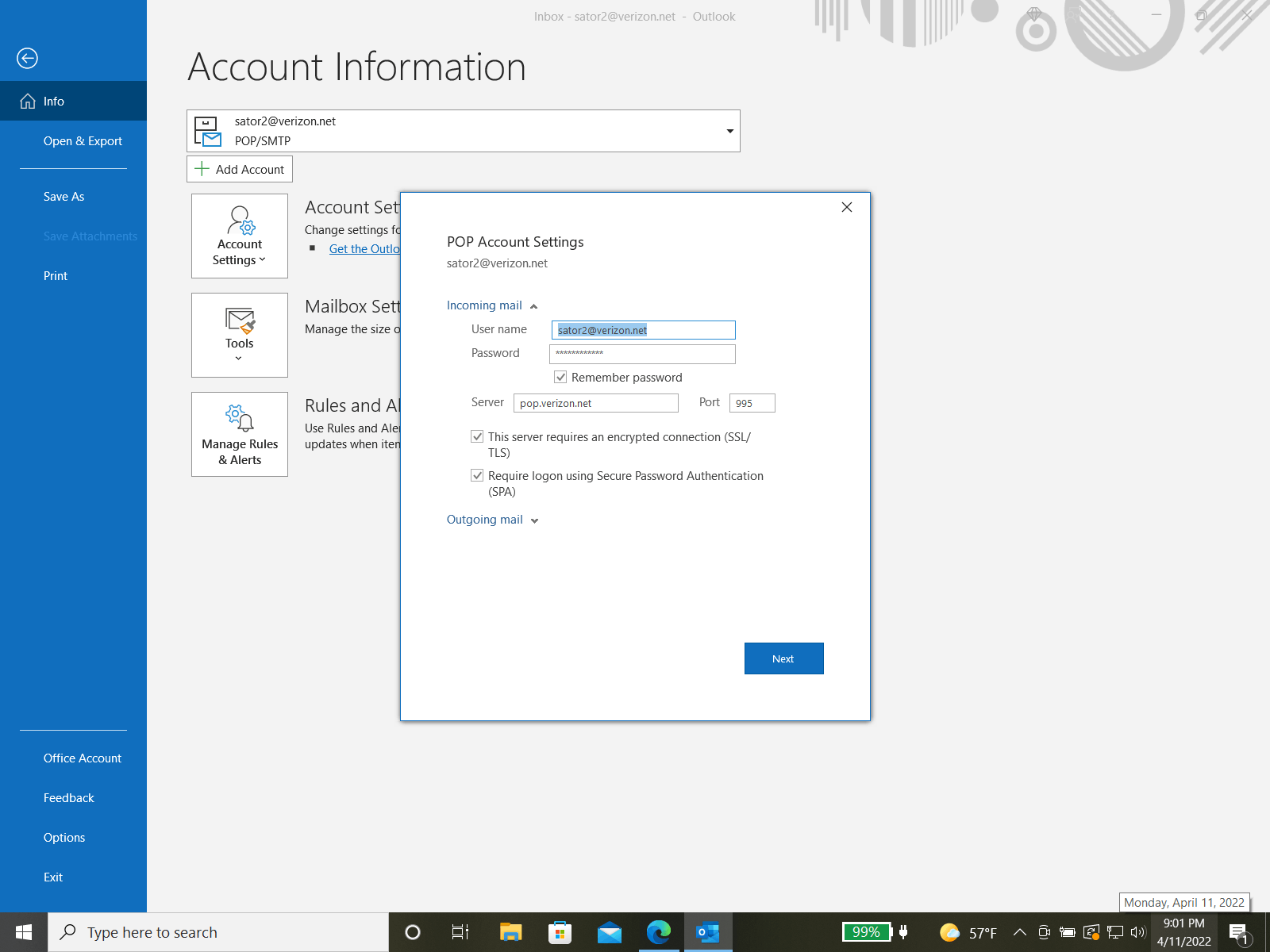
Task: Click the account mailbox icon next to sator2@verizon.net
Action: click(208, 132)
